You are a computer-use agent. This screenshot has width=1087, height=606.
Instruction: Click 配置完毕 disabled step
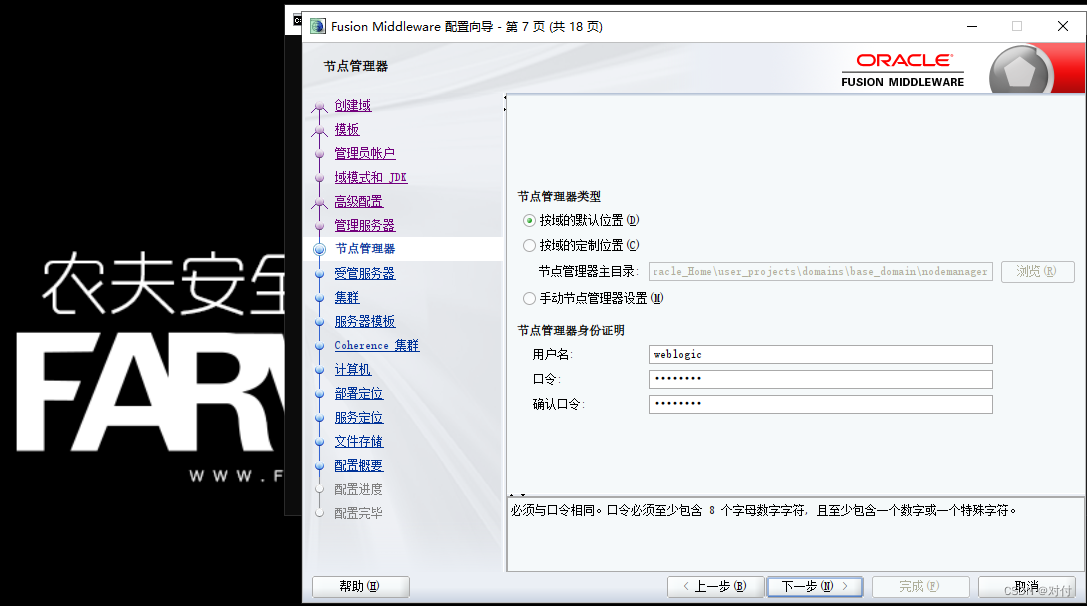point(358,514)
